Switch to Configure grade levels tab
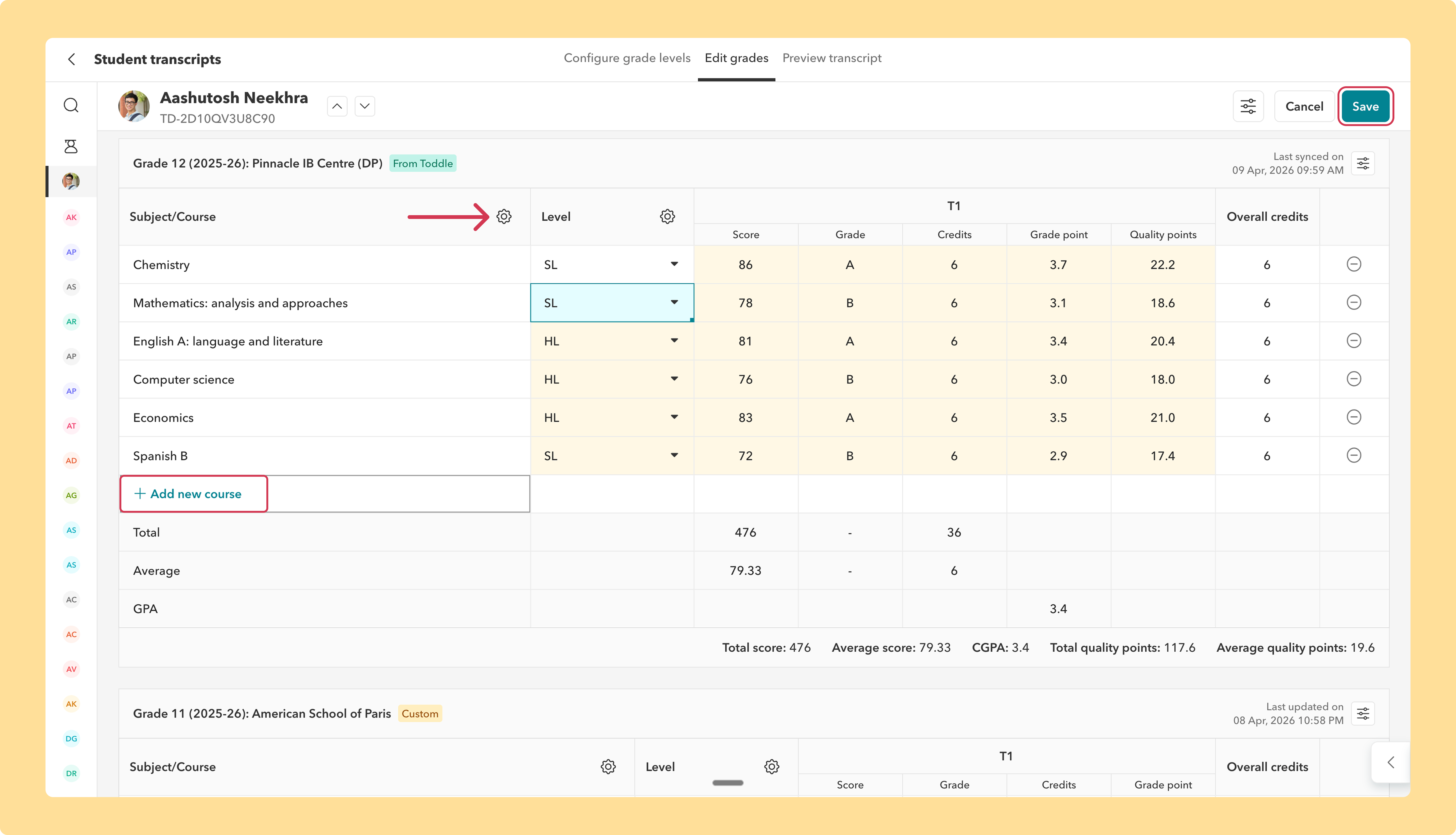 coord(627,58)
